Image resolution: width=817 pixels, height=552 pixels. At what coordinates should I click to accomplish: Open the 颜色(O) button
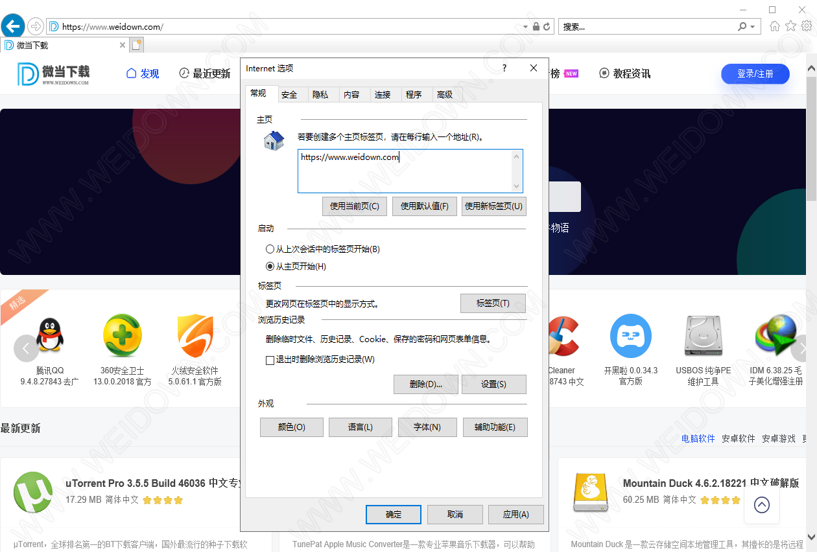point(292,427)
